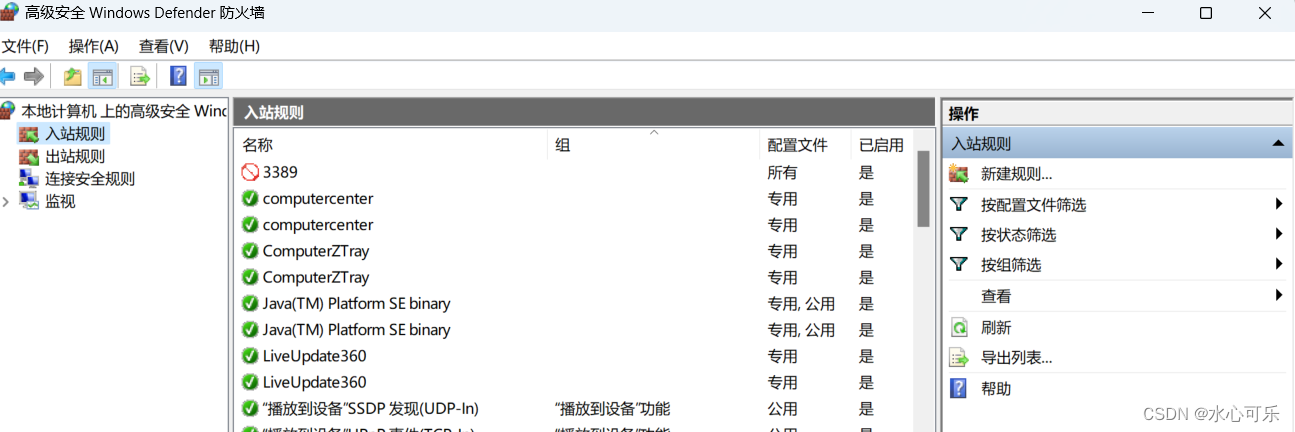Screen dimensions: 1295x432
Task: Collapse 入站规则 section arrow in actions pane
Action: [x=1278, y=144]
